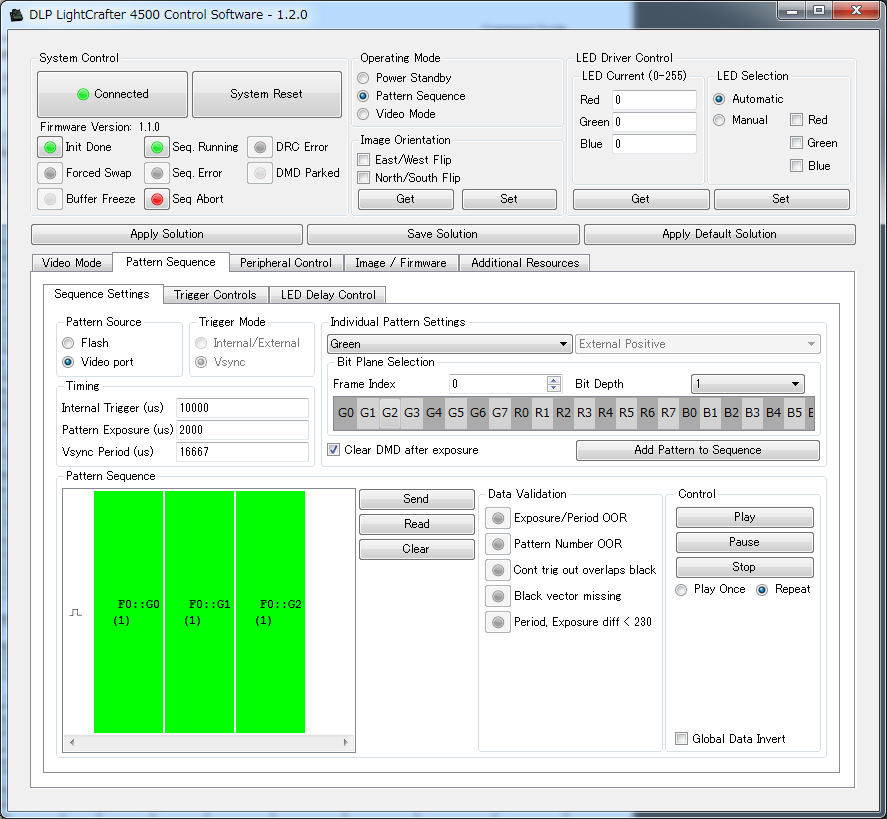887x819 pixels.
Task: Click the application icon in the title bar
Action: (17, 15)
